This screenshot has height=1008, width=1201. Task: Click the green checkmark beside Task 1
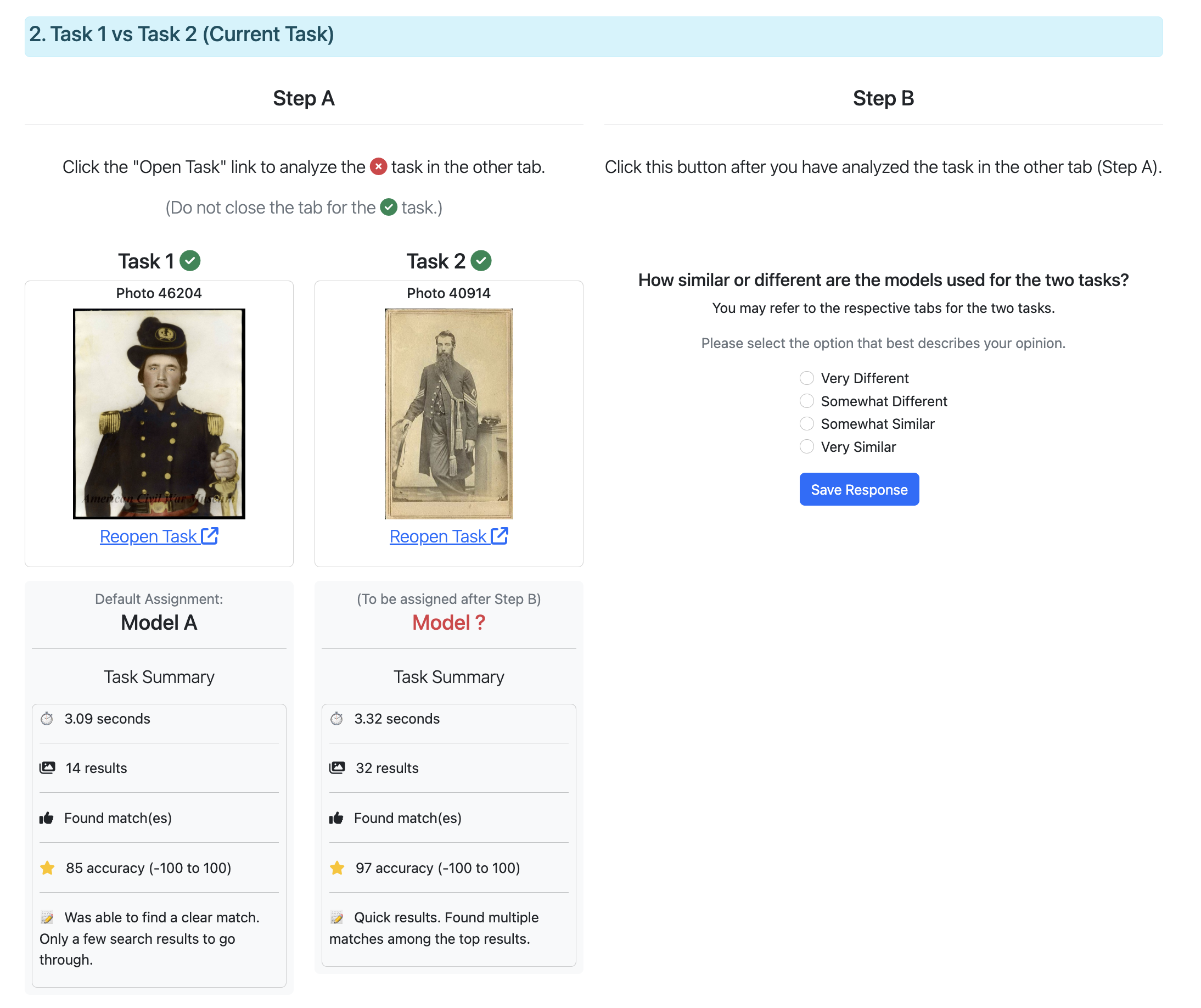[190, 261]
